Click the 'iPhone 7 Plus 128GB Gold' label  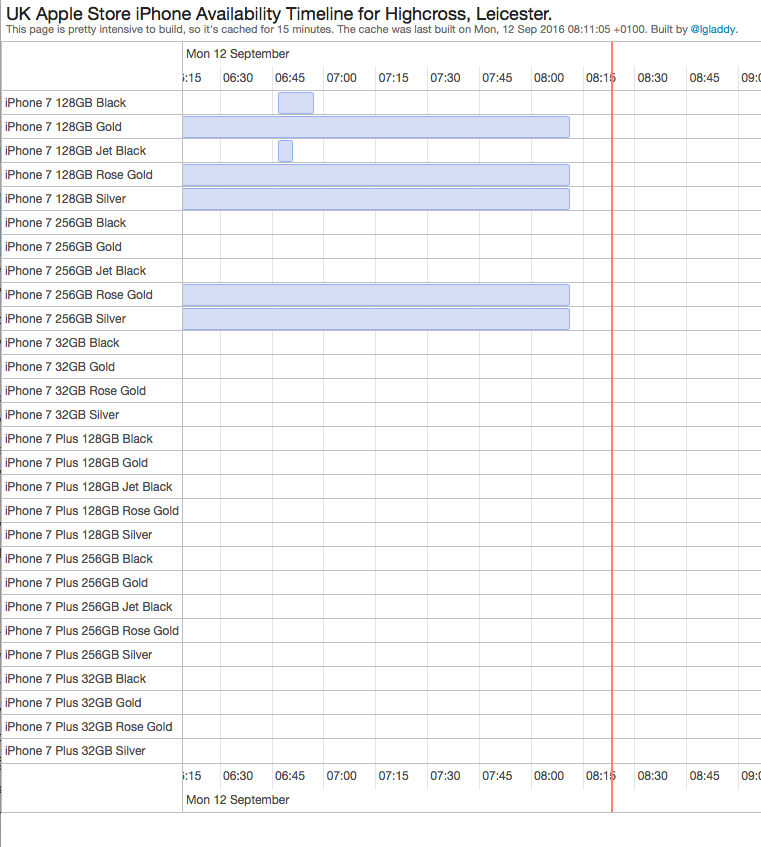[76, 462]
